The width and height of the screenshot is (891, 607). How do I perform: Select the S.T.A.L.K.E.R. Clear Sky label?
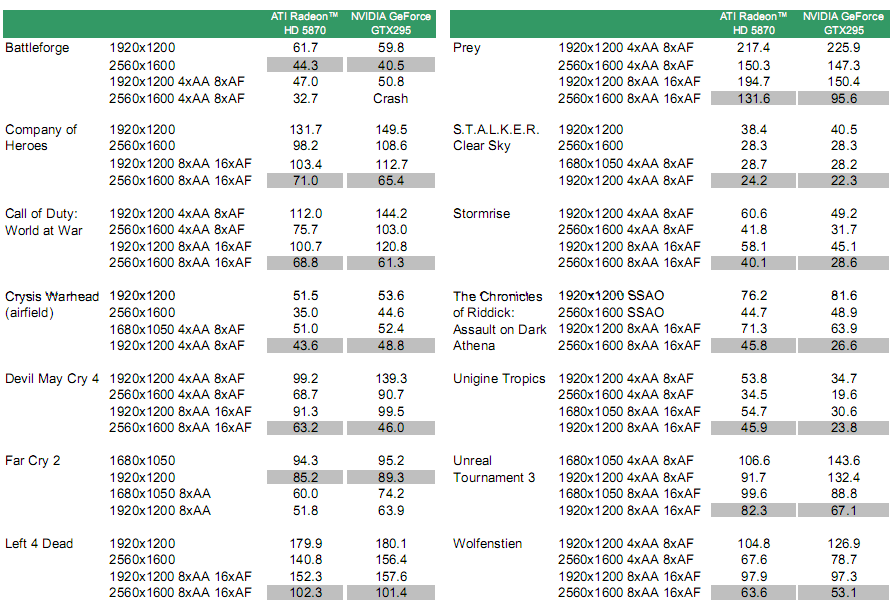(496, 138)
